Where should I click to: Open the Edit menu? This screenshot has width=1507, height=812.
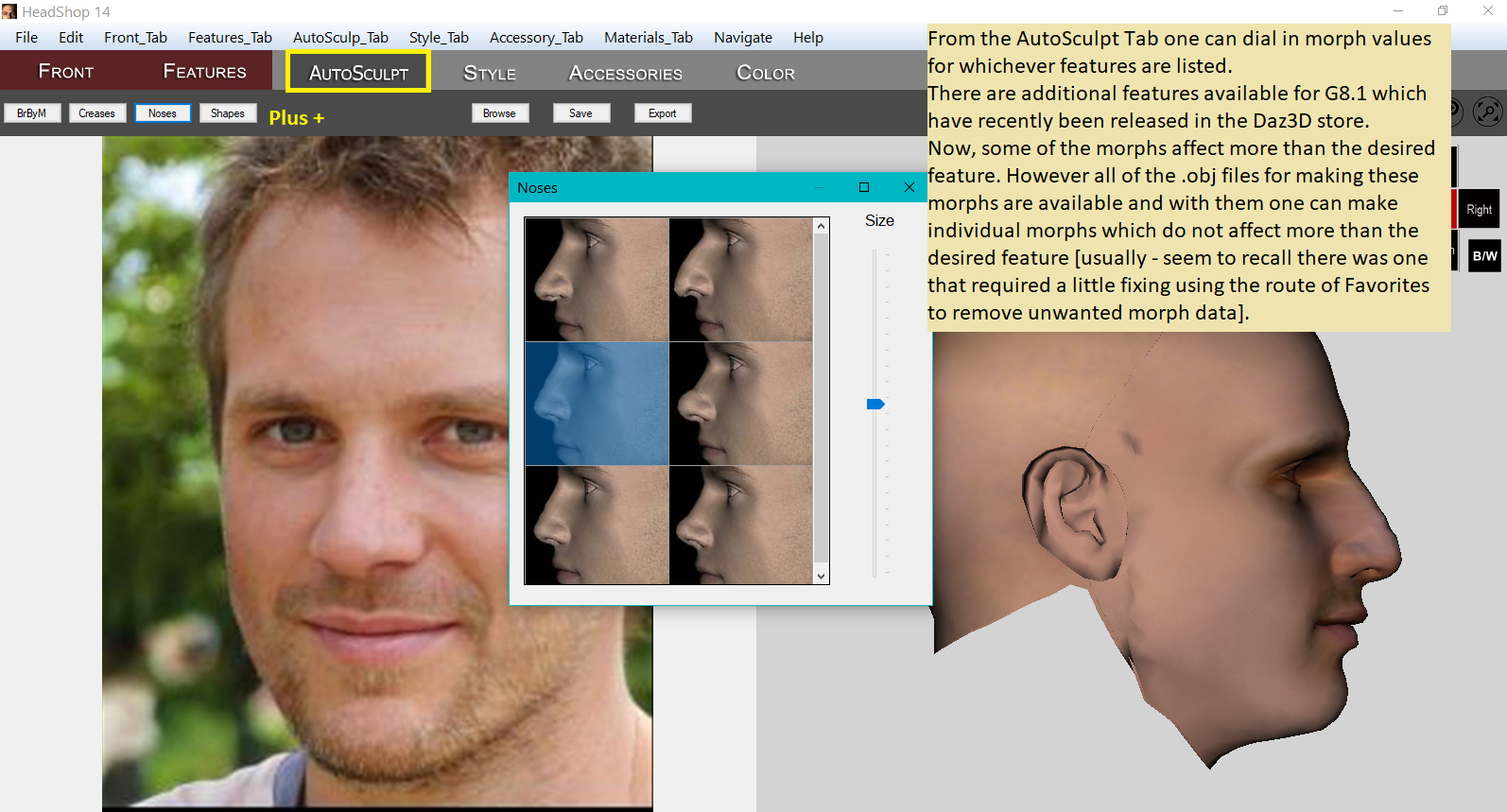pos(71,37)
